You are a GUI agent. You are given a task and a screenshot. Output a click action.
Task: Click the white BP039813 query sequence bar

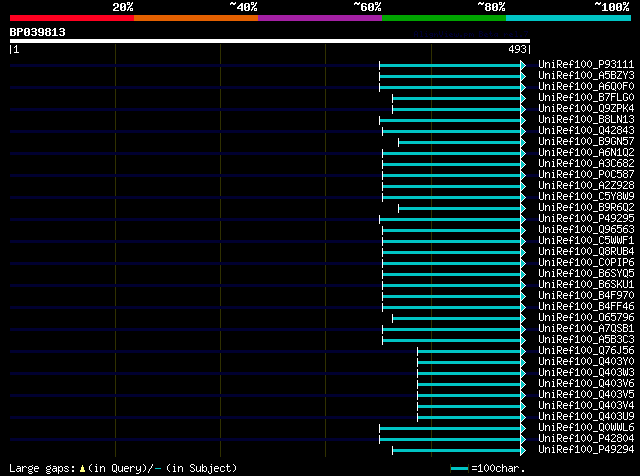coord(270,41)
